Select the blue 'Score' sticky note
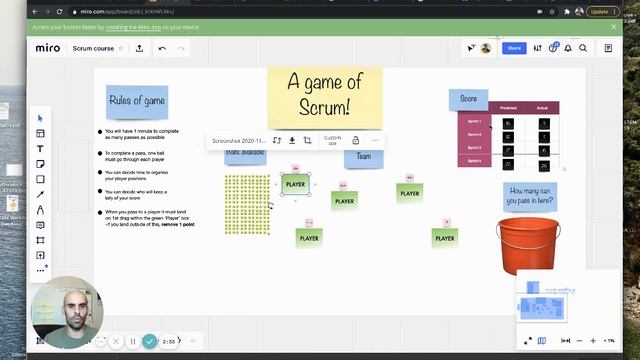640x360 pixels. coord(469,99)
